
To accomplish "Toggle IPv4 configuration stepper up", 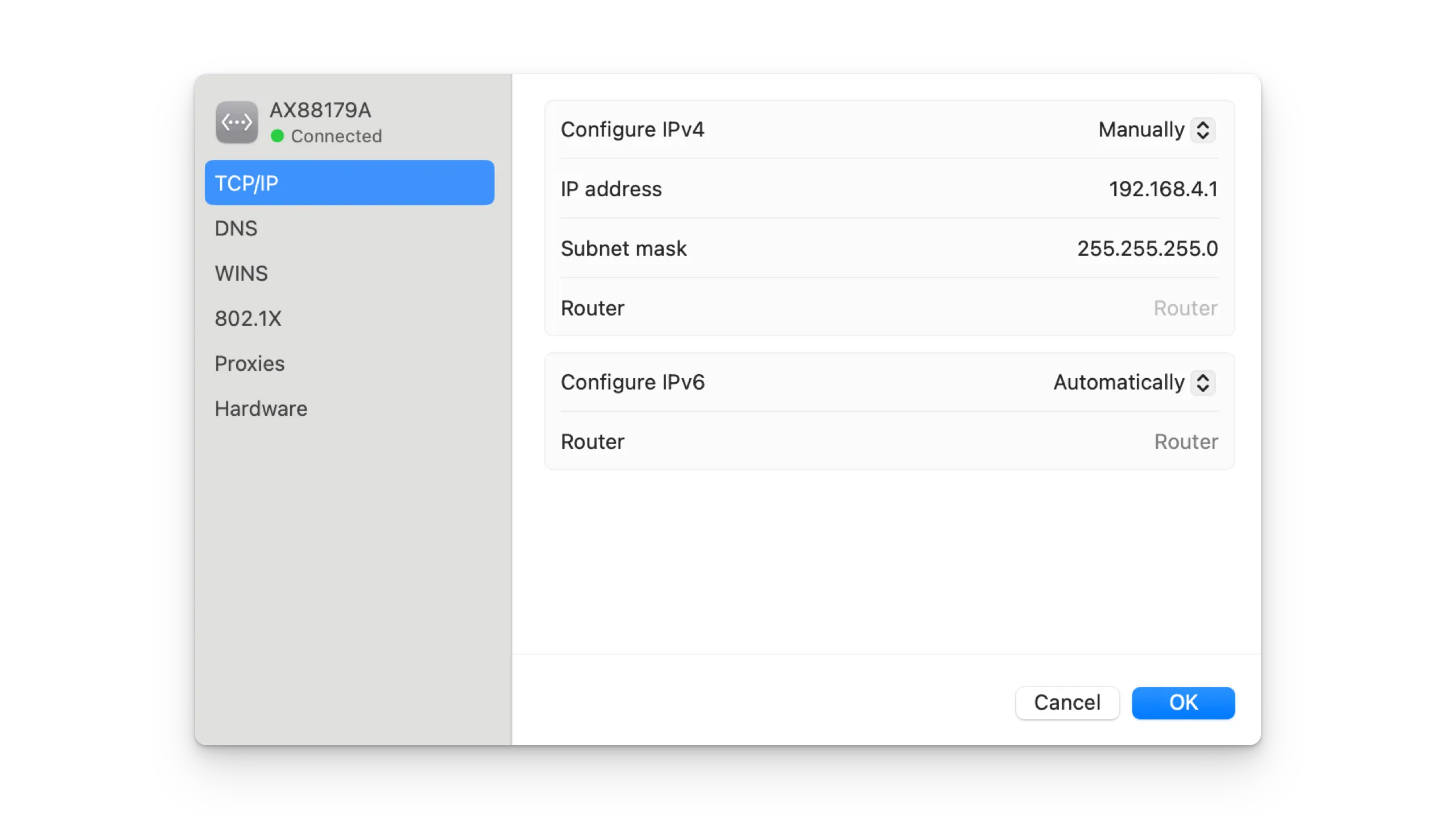I will (1203, 124).
